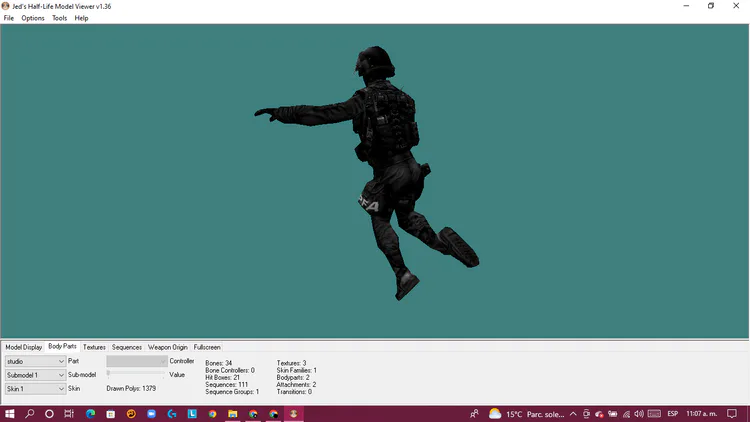This screenshot has height=422, width=750.
Task: Expand the studio Part dropdown
Action: click(x=35, y=361)
